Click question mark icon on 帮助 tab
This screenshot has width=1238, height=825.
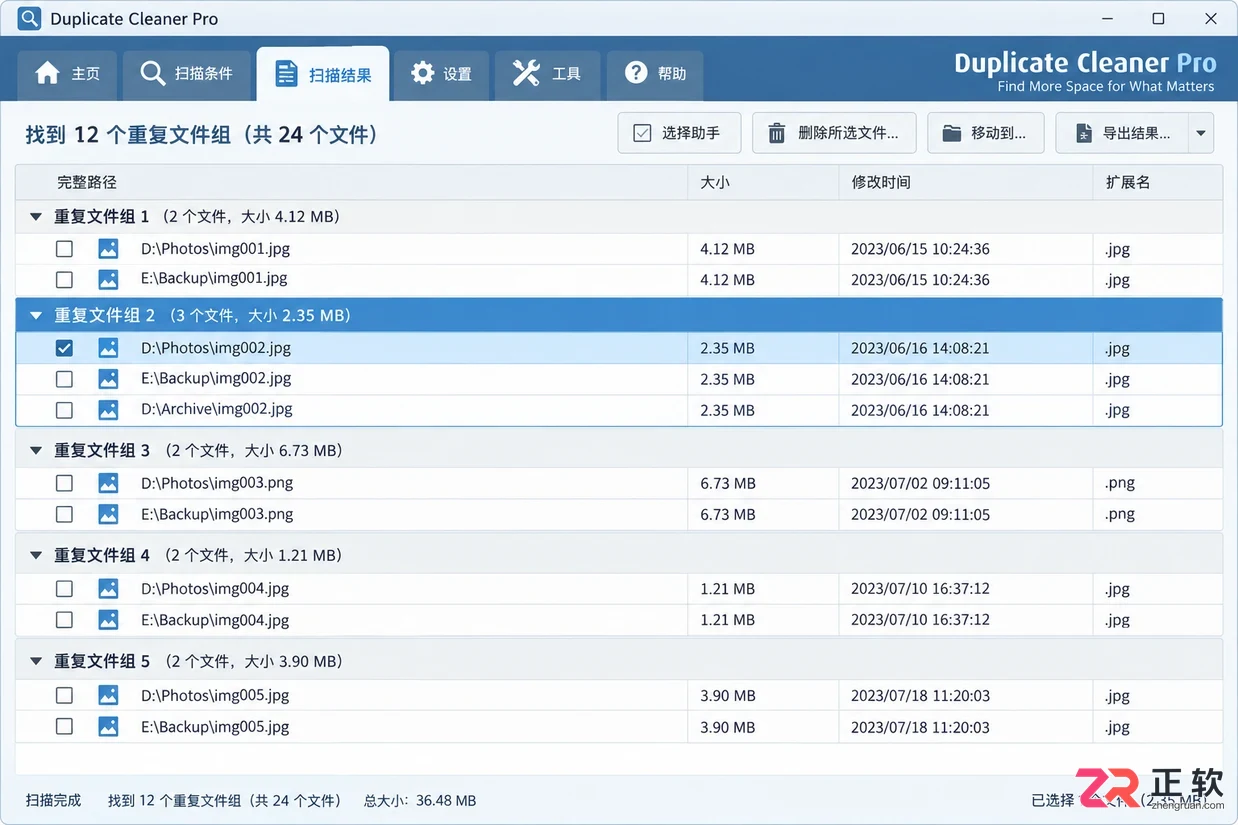click(x=636, y=73)
